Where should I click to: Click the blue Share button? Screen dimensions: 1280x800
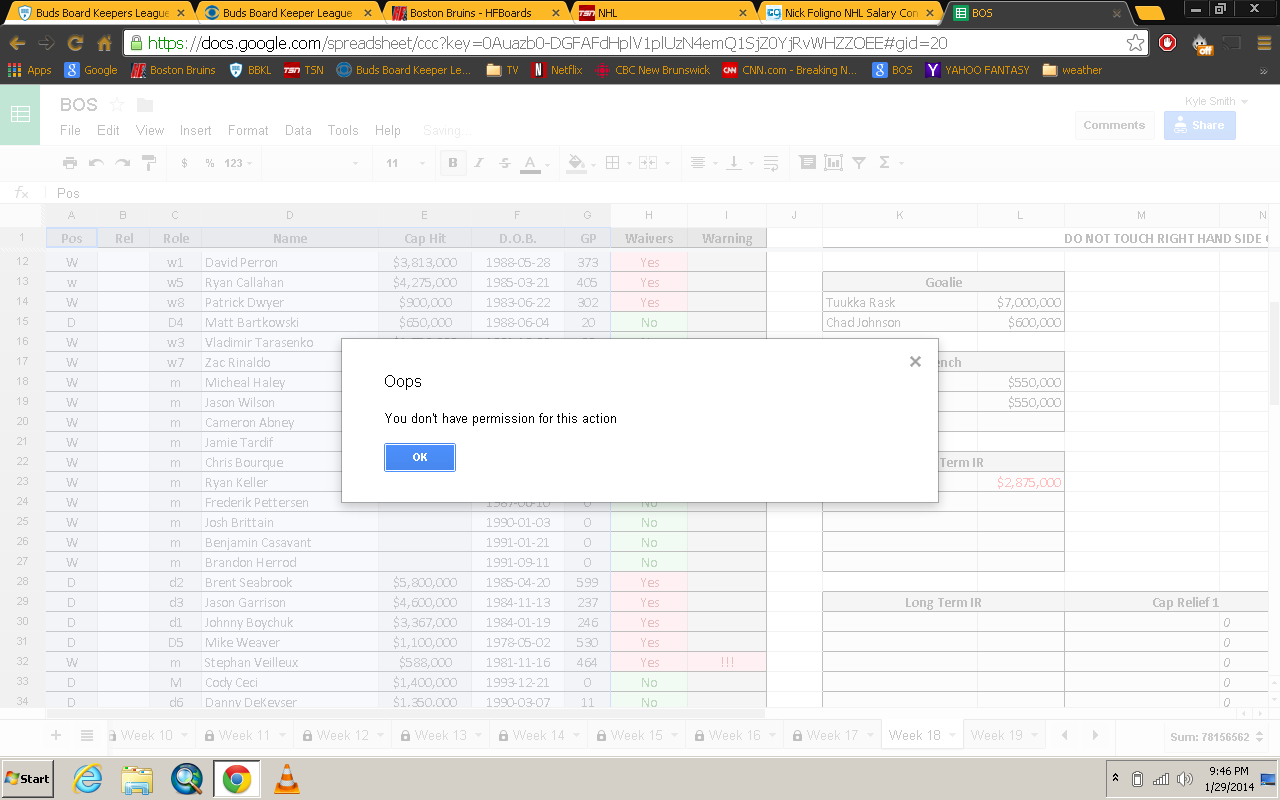(x=1199, y=125)
